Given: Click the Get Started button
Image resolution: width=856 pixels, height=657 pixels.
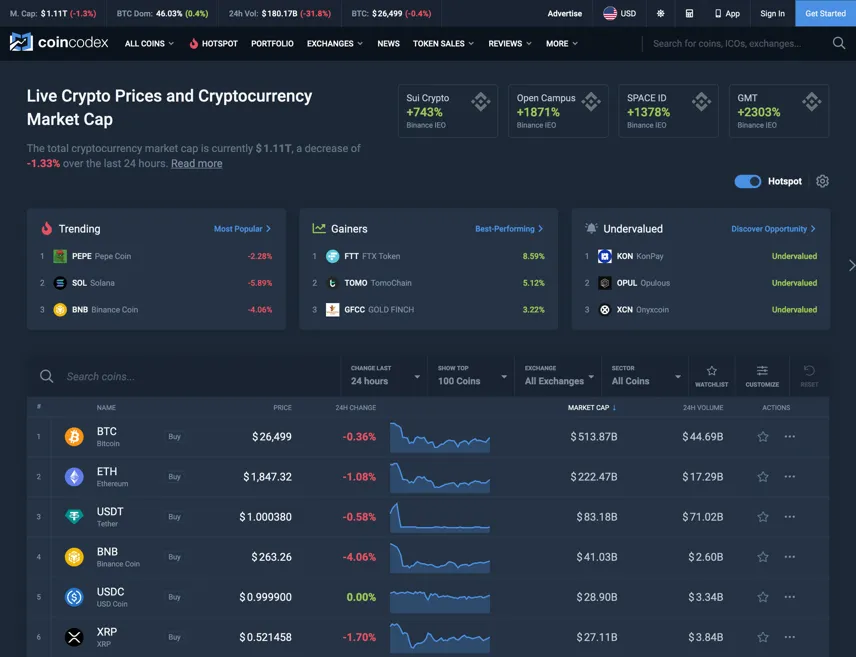Looking at the screenshot, I should [825, 13].
